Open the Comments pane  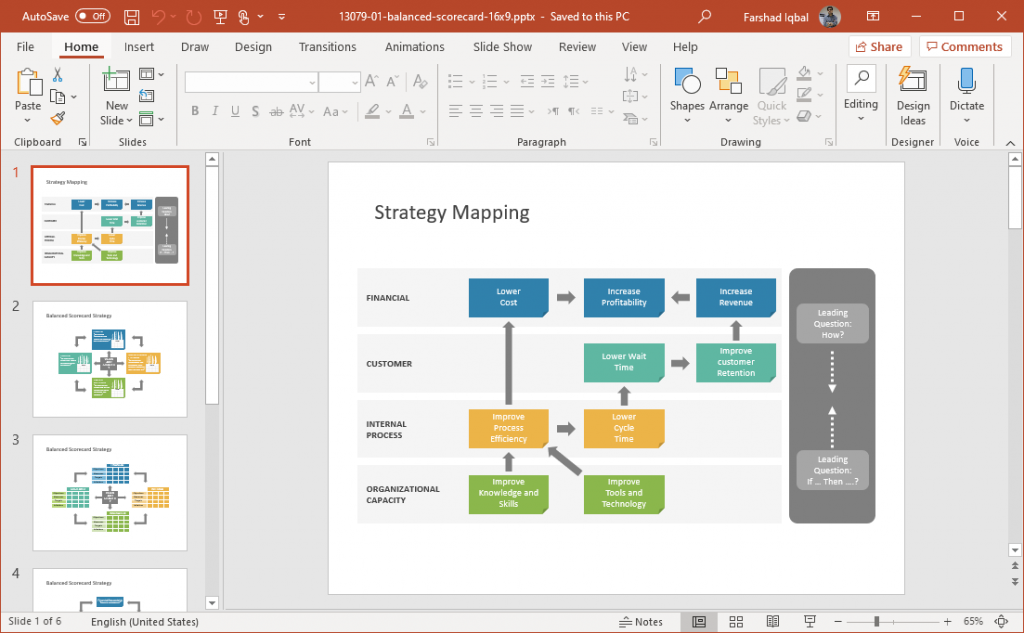tap(964, 46)
